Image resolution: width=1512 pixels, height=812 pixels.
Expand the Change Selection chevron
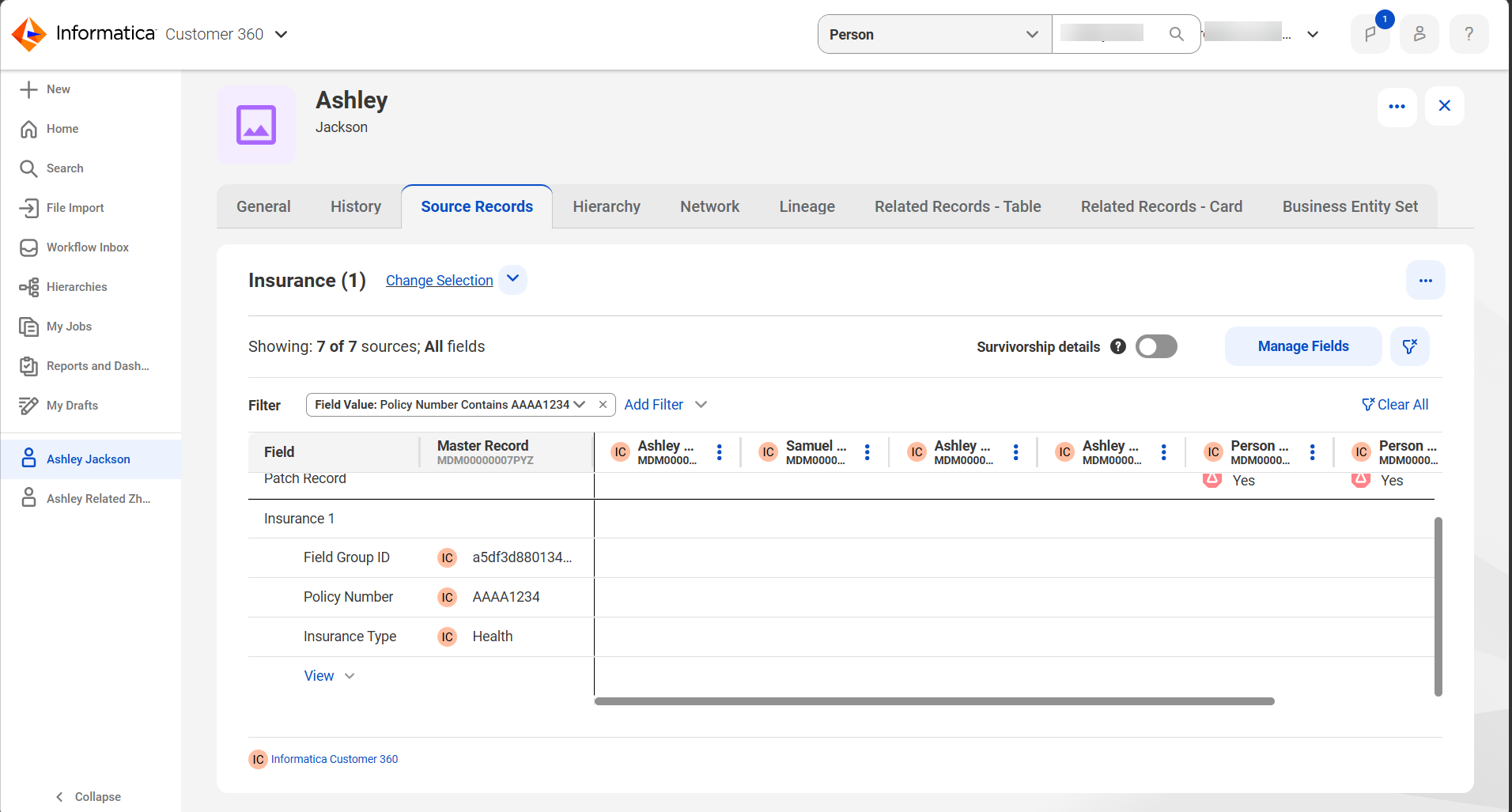pos(512,279)
